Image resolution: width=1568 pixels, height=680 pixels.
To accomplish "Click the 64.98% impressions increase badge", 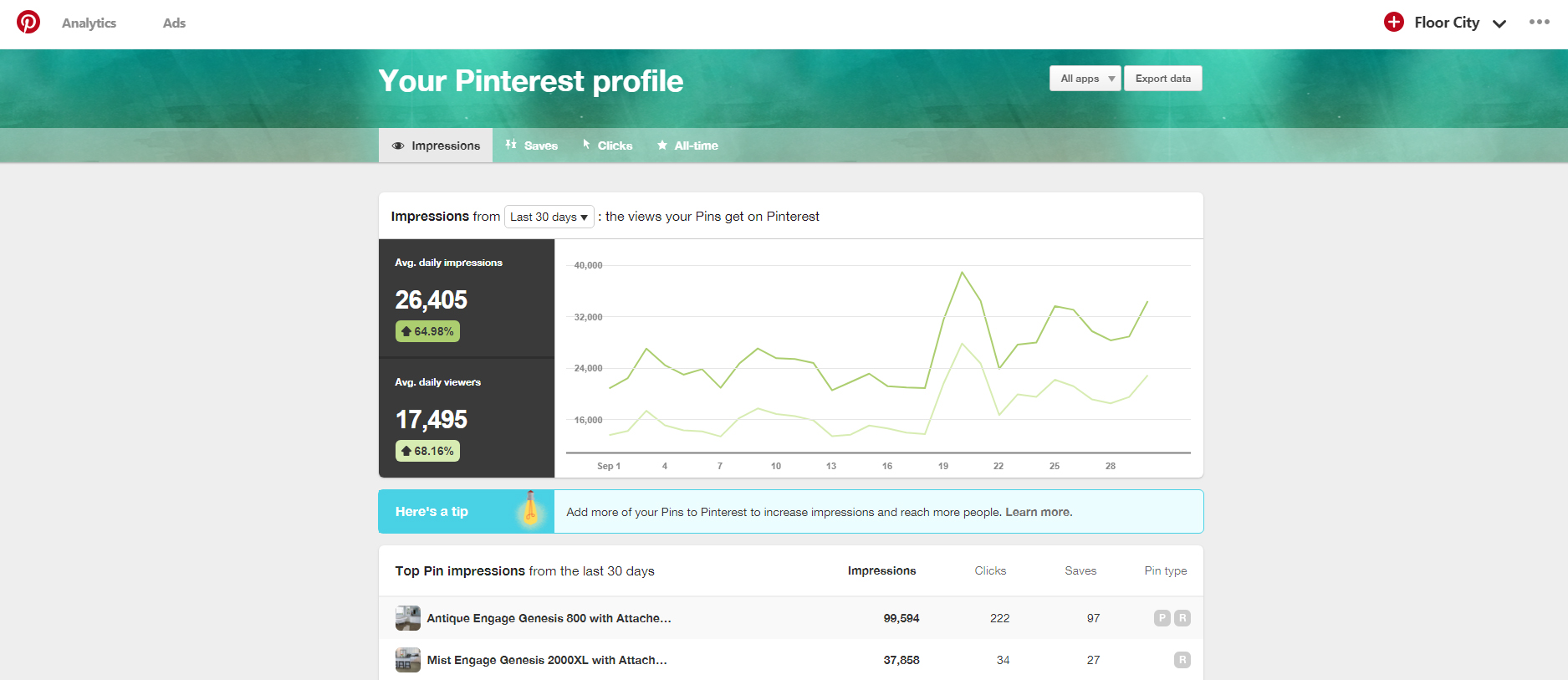I will coord(427,331).
